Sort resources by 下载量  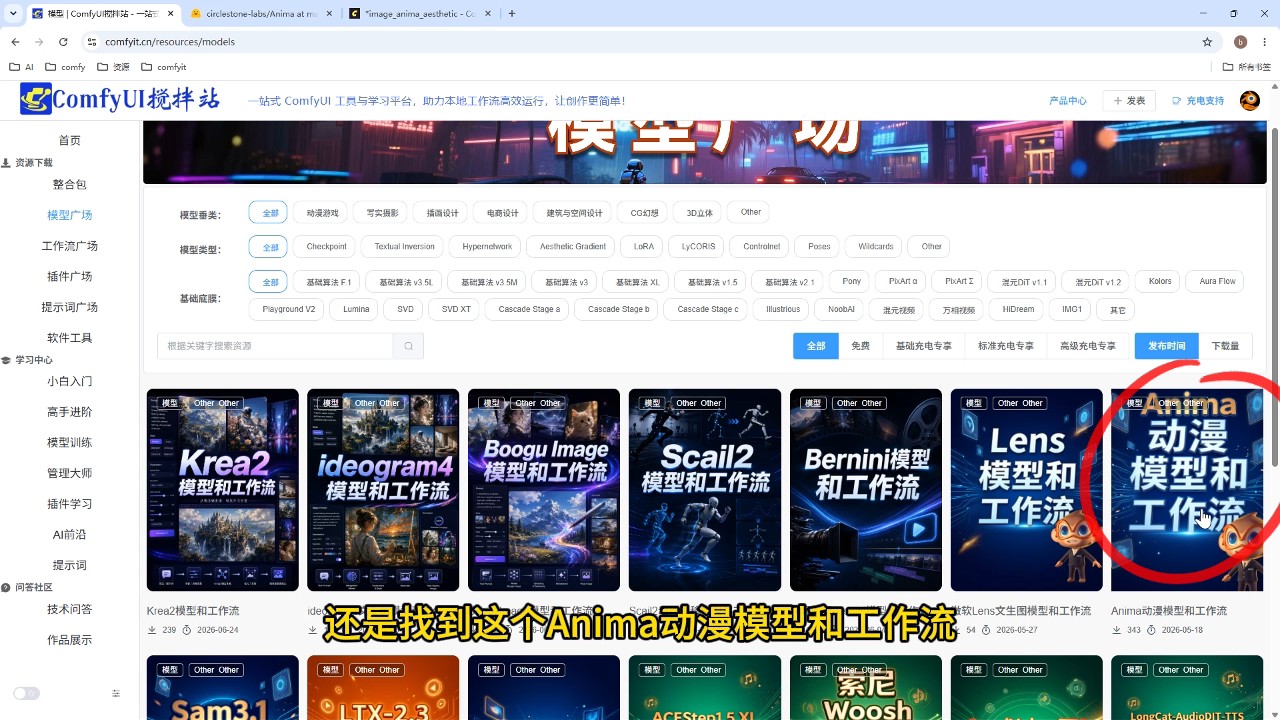1225,346
